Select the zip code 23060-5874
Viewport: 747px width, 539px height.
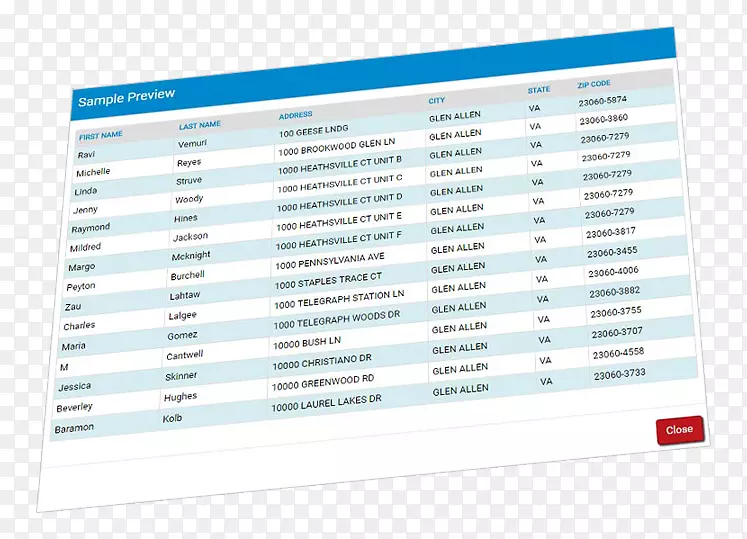click(603, 100)
